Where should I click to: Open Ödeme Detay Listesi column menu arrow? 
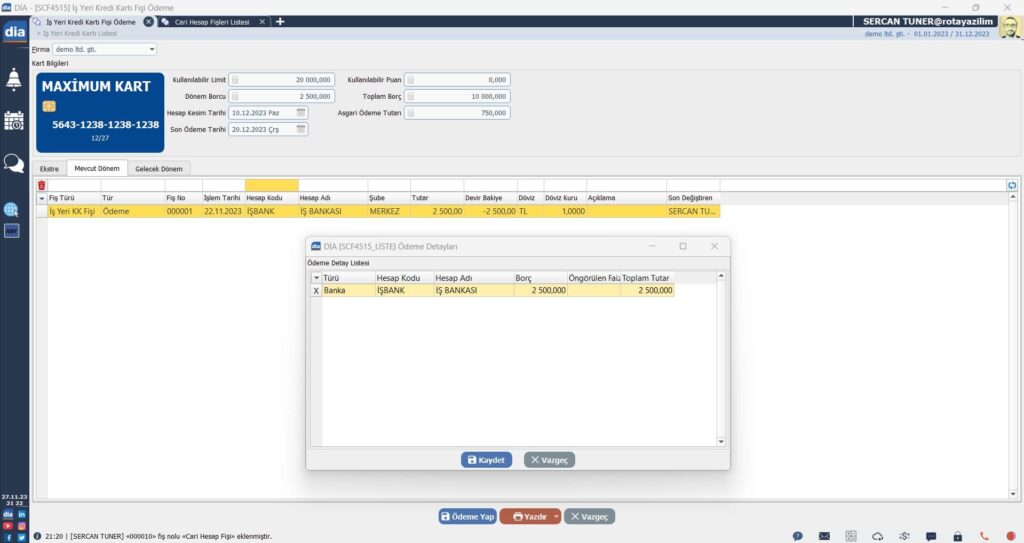pyautogui.click(x=316, y=278)
